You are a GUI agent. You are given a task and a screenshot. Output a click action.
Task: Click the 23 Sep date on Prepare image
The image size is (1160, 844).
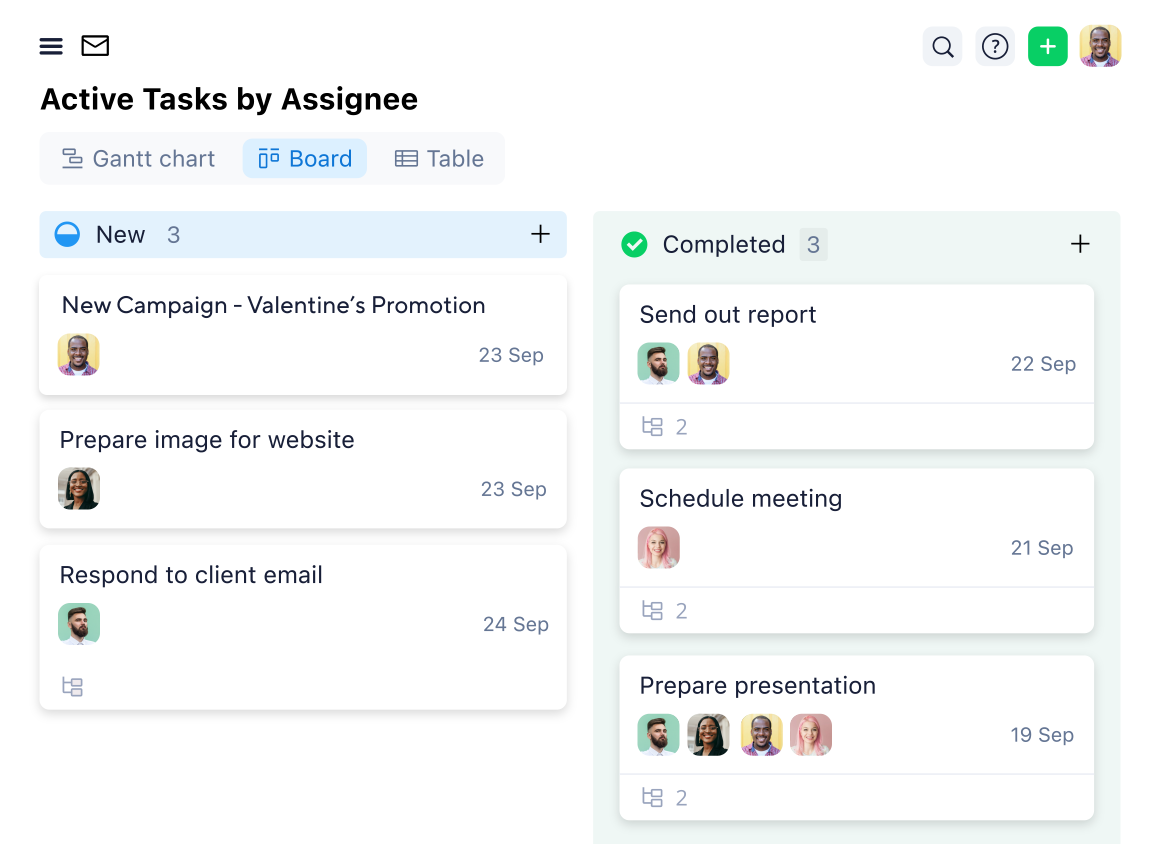(x=513, y=489)
